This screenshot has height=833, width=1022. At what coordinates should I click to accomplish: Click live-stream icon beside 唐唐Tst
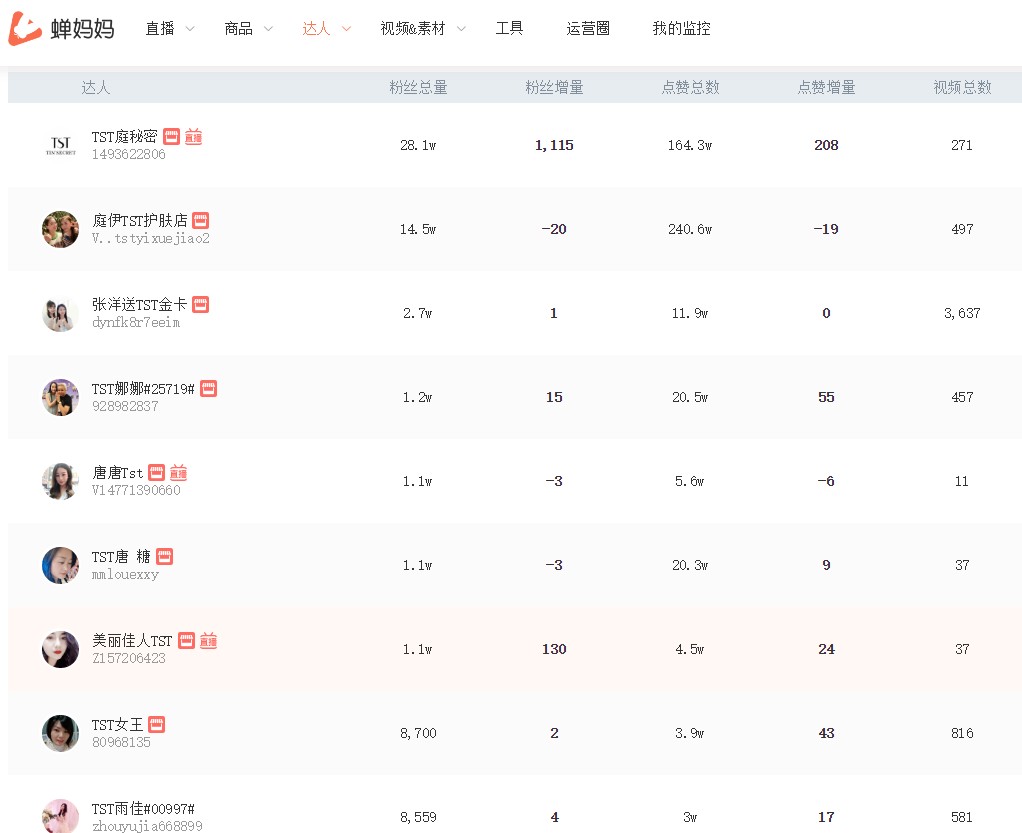(x=179, y=473)
